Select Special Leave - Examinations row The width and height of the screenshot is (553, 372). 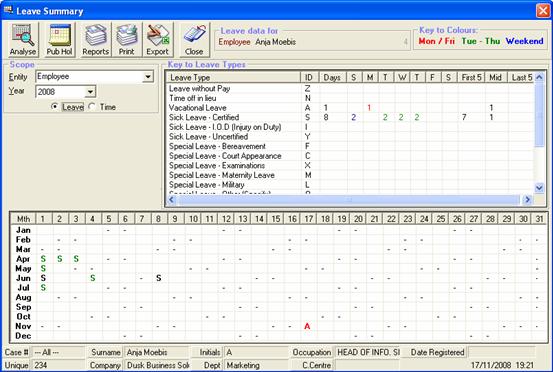click(350, 165)
